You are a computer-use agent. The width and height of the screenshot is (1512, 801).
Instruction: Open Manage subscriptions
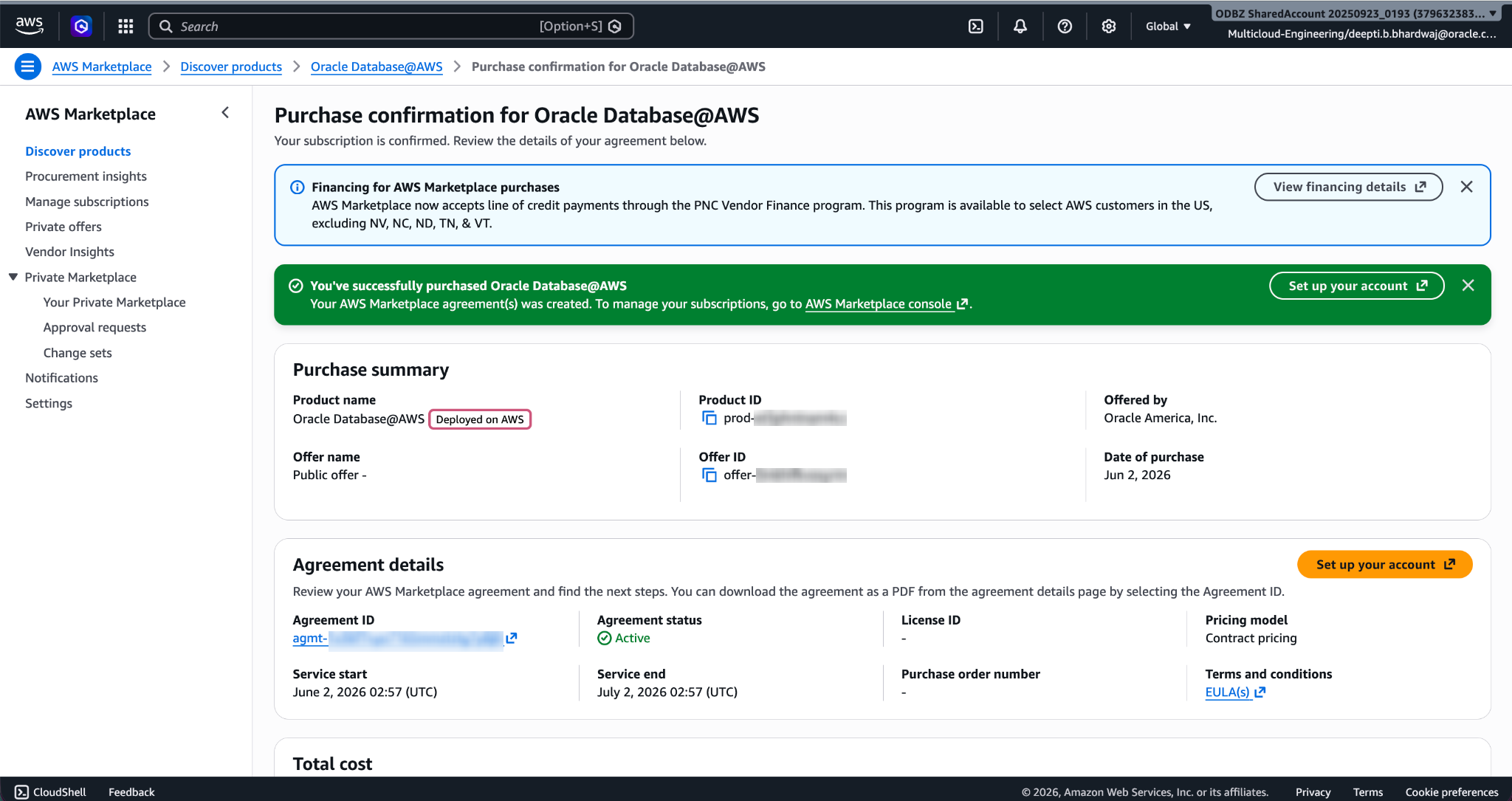87,202
